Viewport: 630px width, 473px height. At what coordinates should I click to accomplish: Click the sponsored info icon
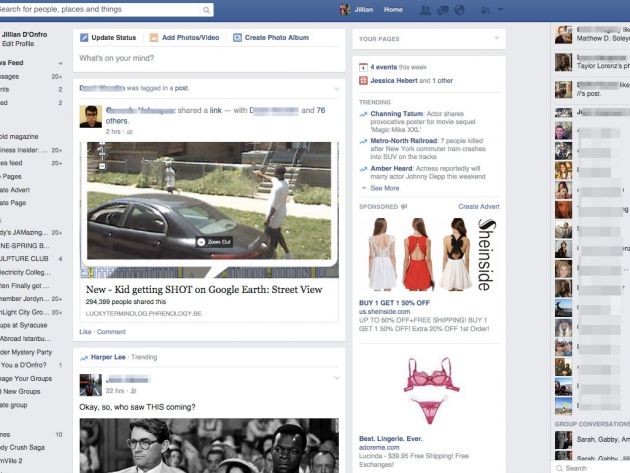[x=404, y=207]
